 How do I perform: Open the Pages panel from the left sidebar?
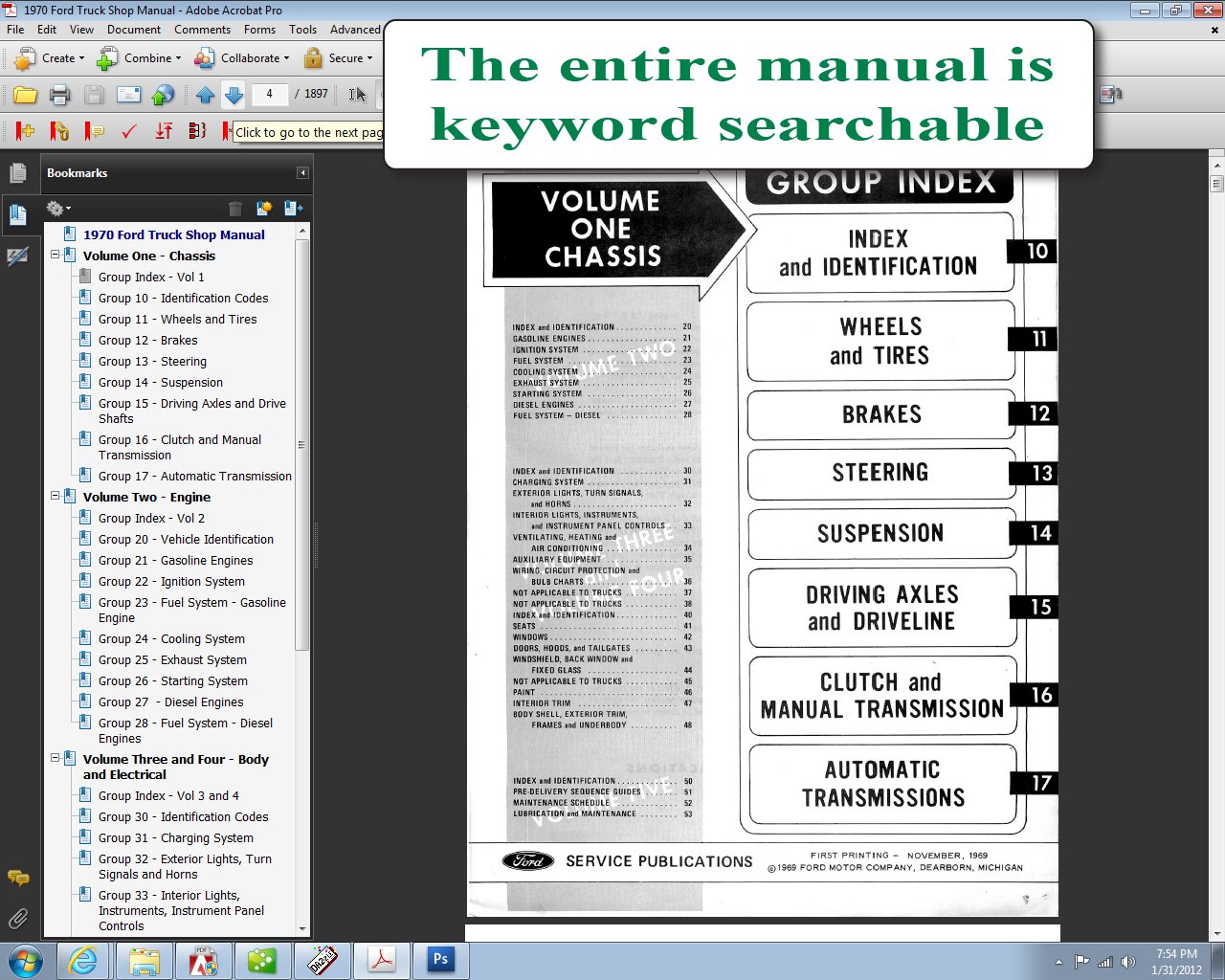[x=20, y=172]
